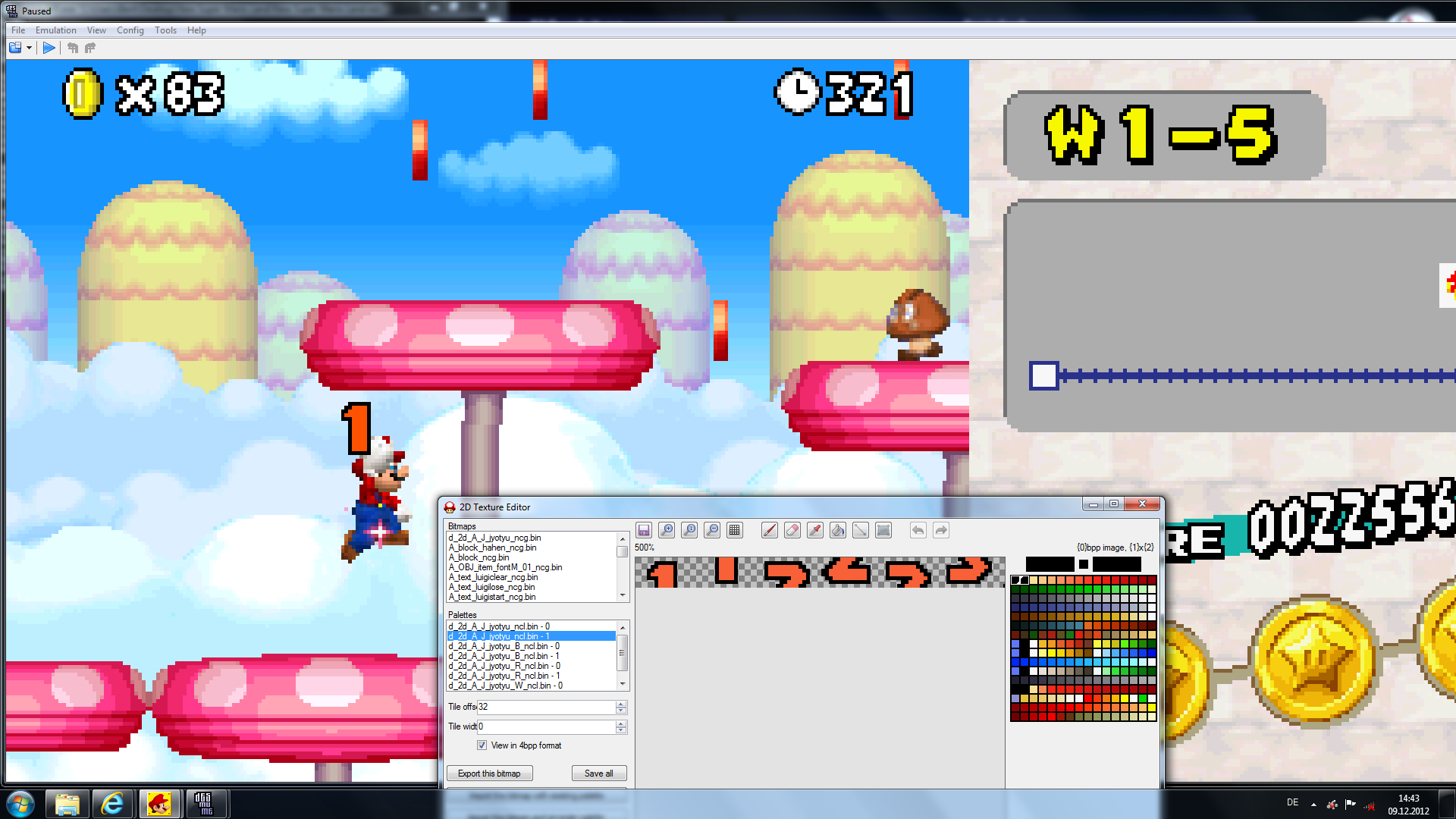Screen dimensions: 1456x819
Task: Click the zoom in magnifier icon
Action: pos(667,530)
